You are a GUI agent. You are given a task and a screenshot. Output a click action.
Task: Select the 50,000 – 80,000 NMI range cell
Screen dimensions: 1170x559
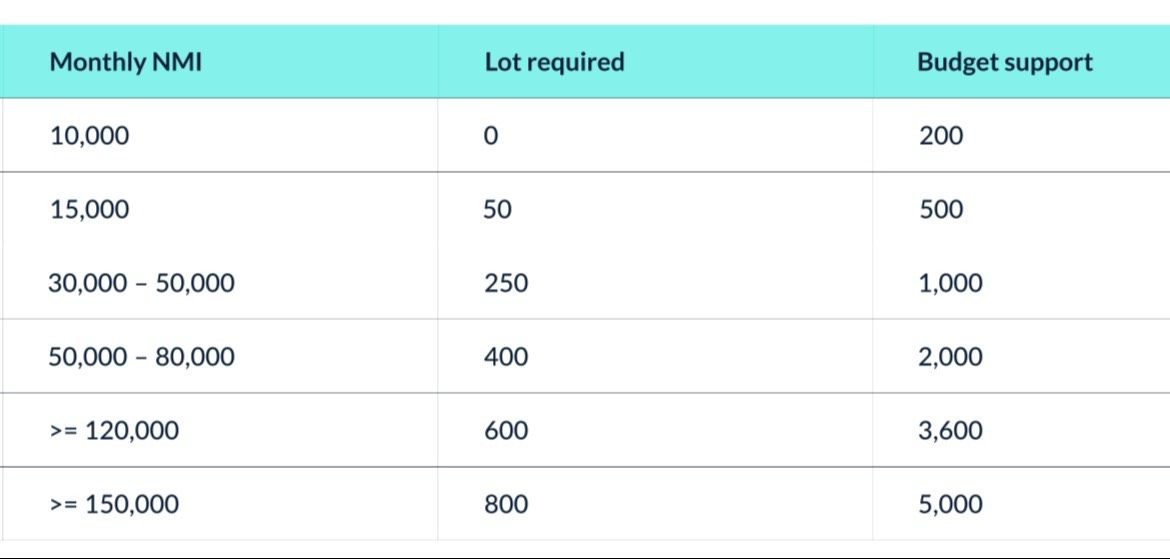click(141, 357)
